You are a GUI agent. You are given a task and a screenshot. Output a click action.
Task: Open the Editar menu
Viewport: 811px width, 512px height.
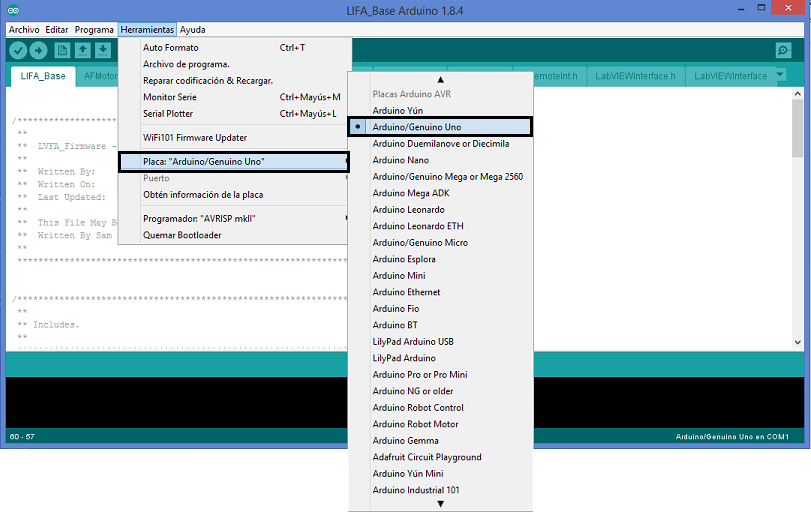(x=57, y=29)
